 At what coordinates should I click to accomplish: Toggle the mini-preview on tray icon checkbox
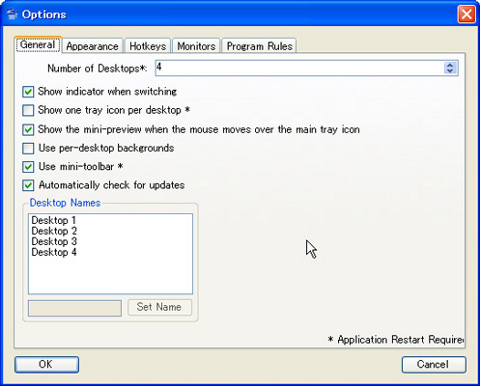(x=28, y=130)
